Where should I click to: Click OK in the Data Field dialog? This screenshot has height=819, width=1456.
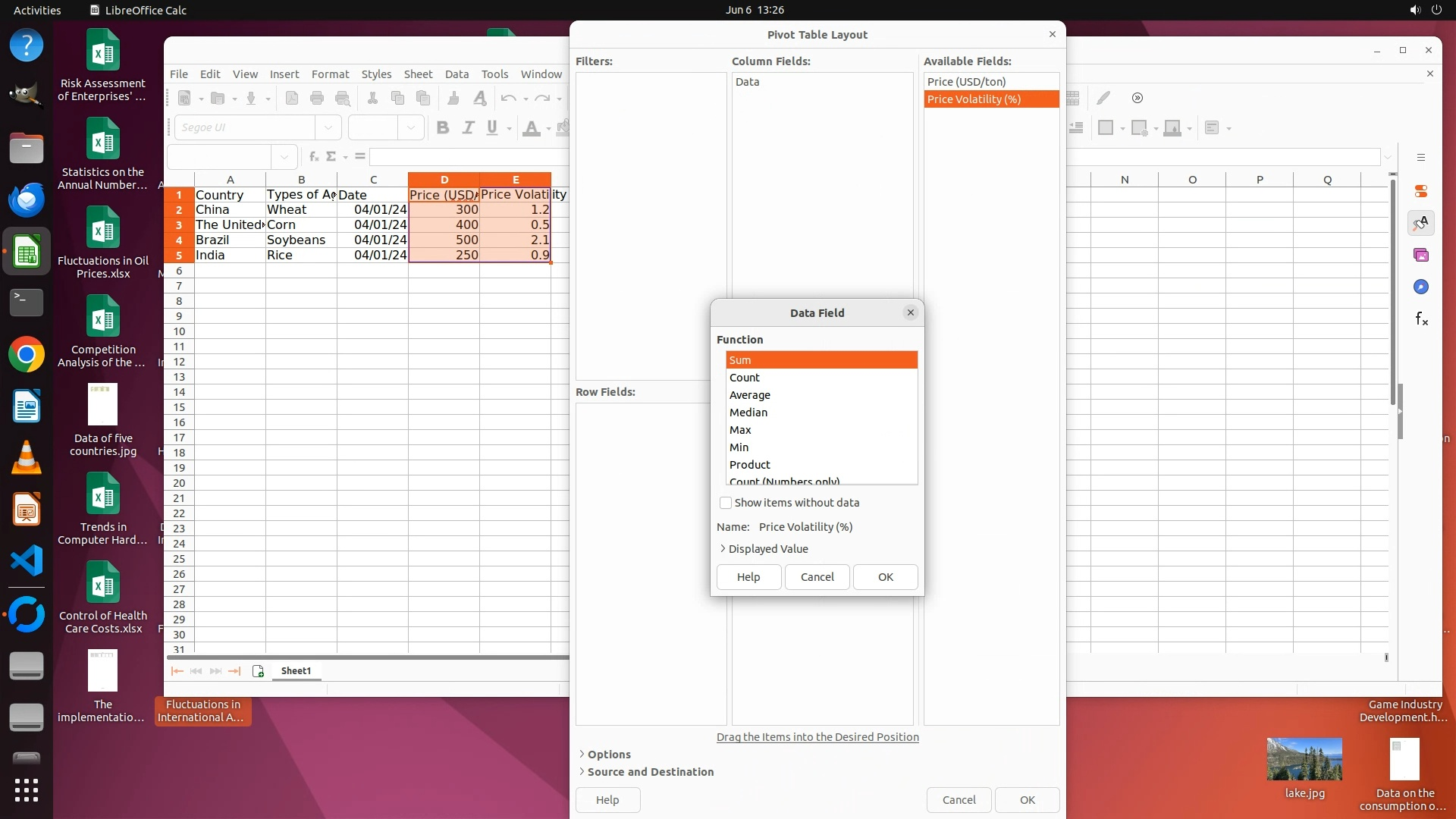885,577
